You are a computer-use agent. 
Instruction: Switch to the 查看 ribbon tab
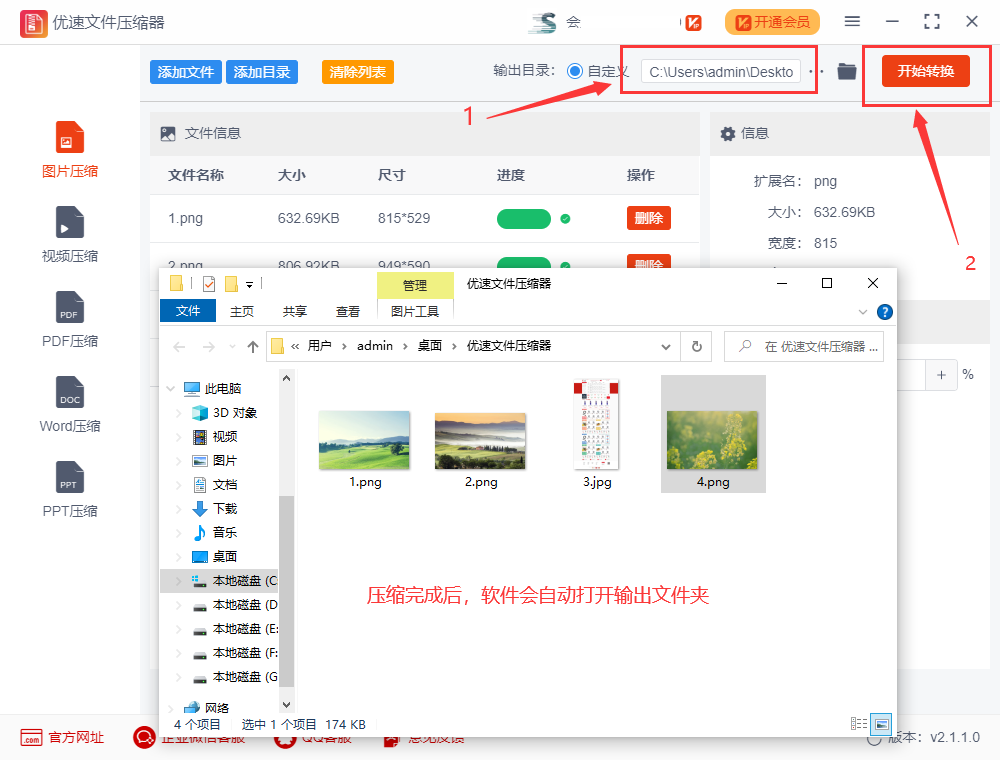pyautogui.click(x=347, y=311)
